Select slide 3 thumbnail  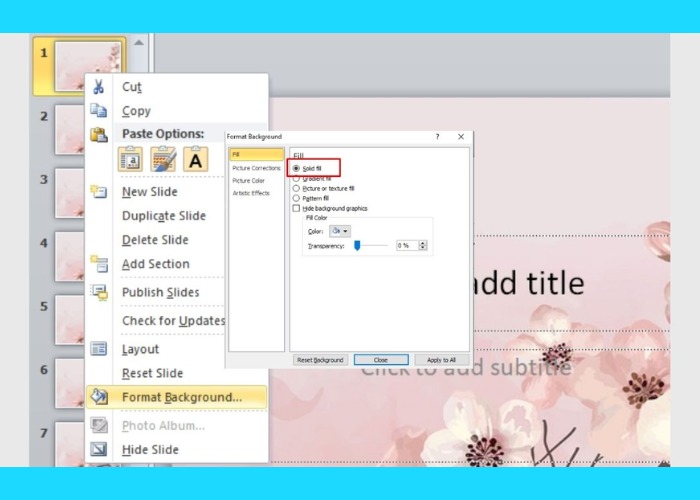[x=70, y=193]
